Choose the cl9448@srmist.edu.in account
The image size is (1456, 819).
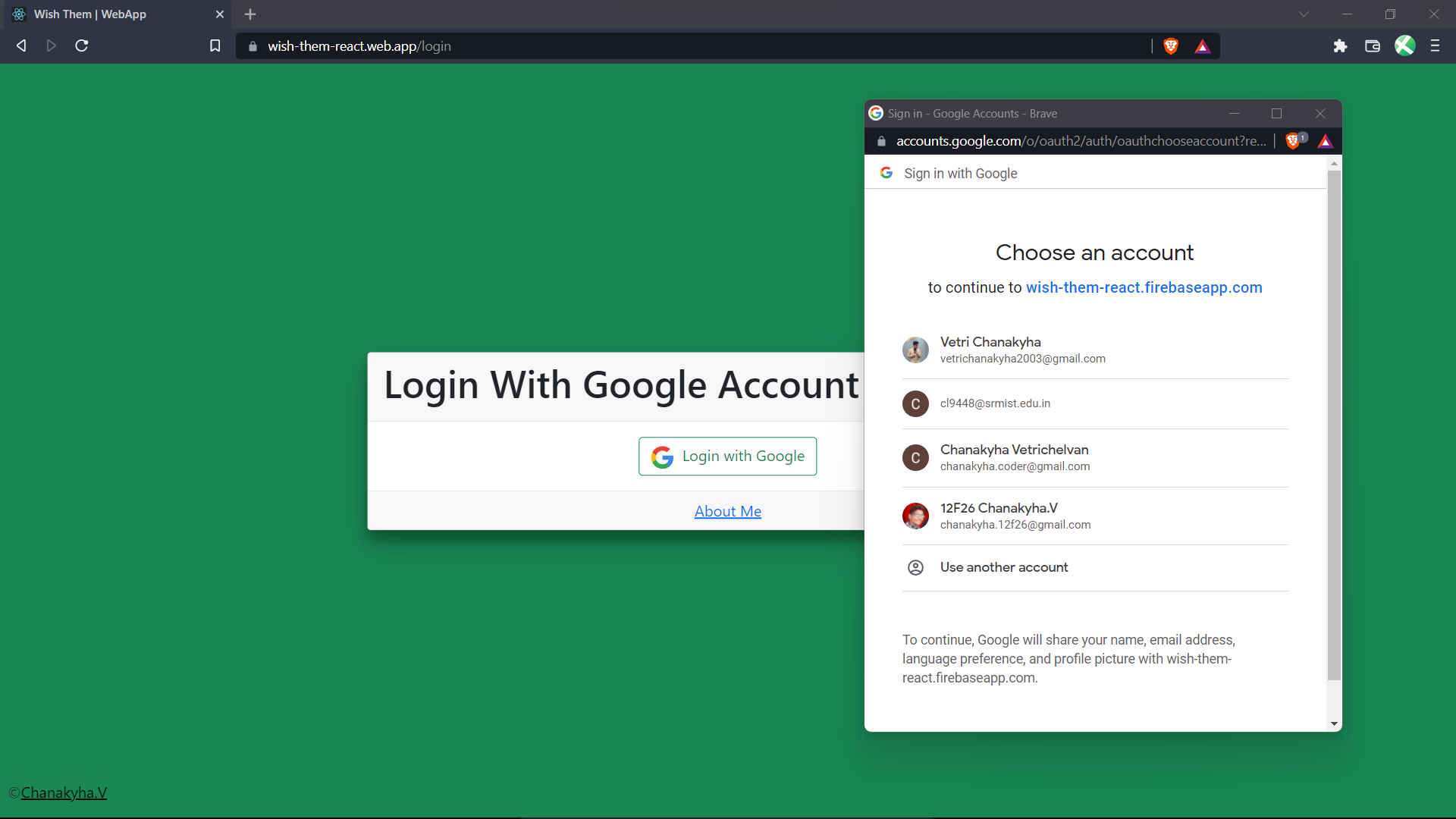click(1095, 403)
